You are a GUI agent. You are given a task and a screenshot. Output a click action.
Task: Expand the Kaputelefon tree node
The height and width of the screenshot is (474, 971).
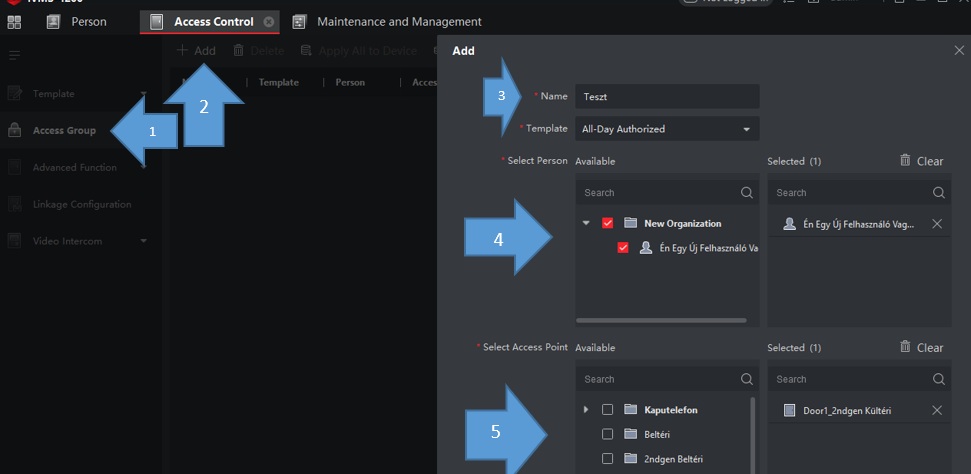(586, 410)
